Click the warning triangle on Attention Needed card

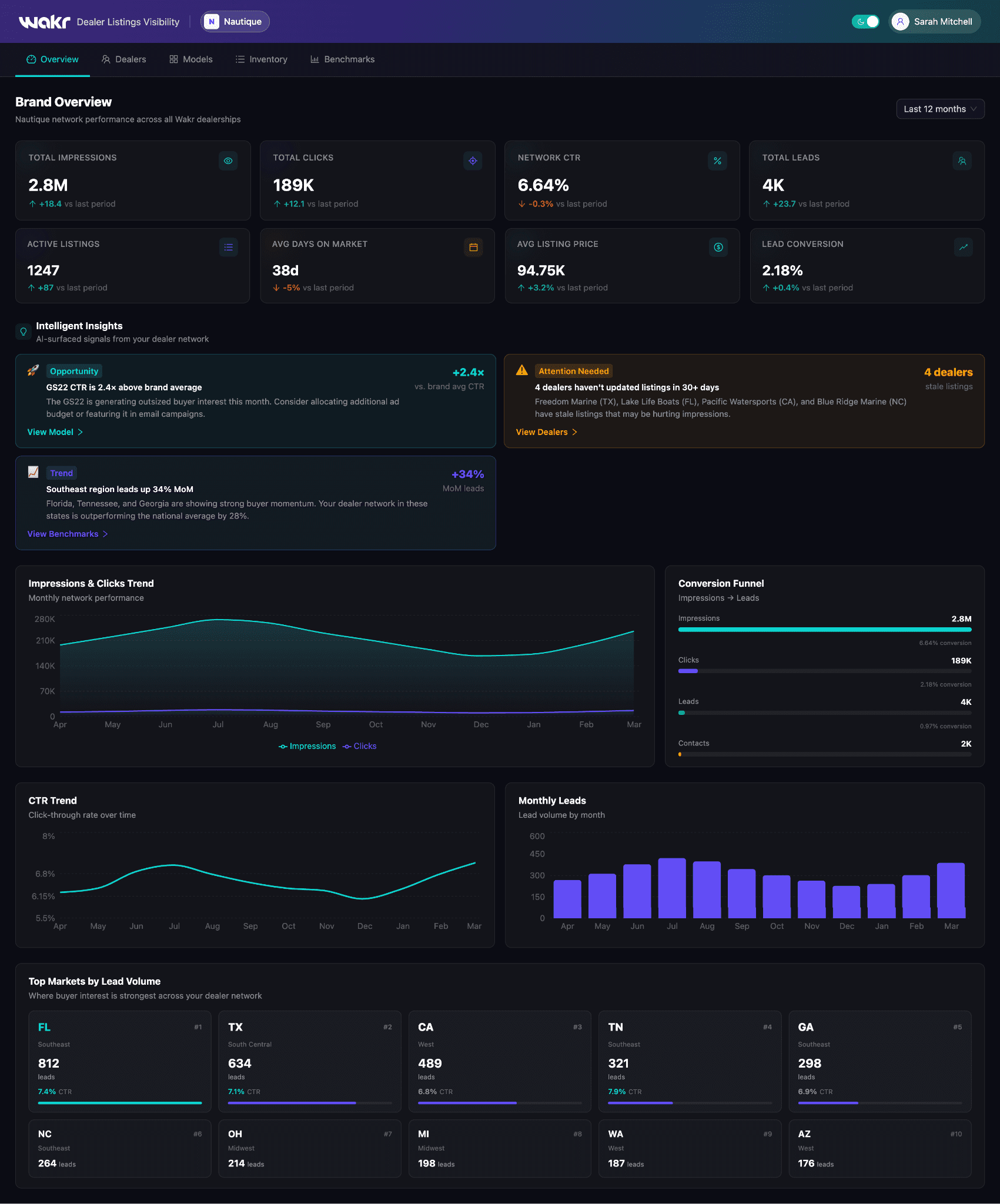[522, 370]
